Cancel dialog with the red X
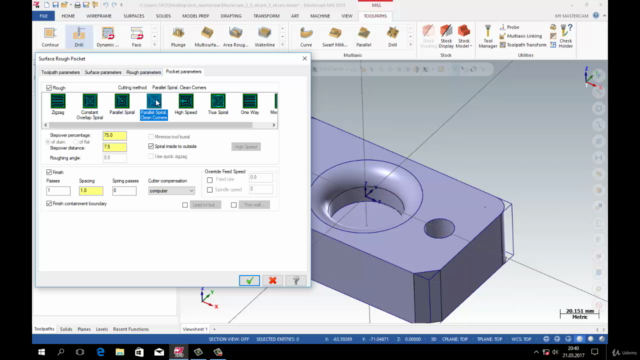The image size is (640, 360). 273,280
